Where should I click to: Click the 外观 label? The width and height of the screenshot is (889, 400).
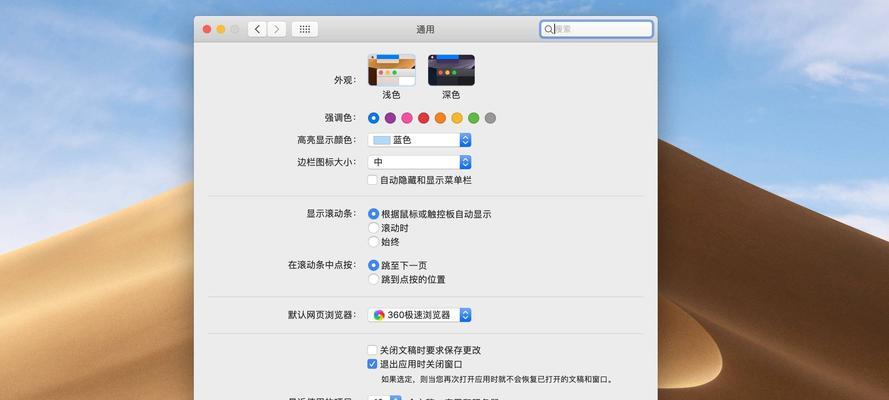coord(345,80)
